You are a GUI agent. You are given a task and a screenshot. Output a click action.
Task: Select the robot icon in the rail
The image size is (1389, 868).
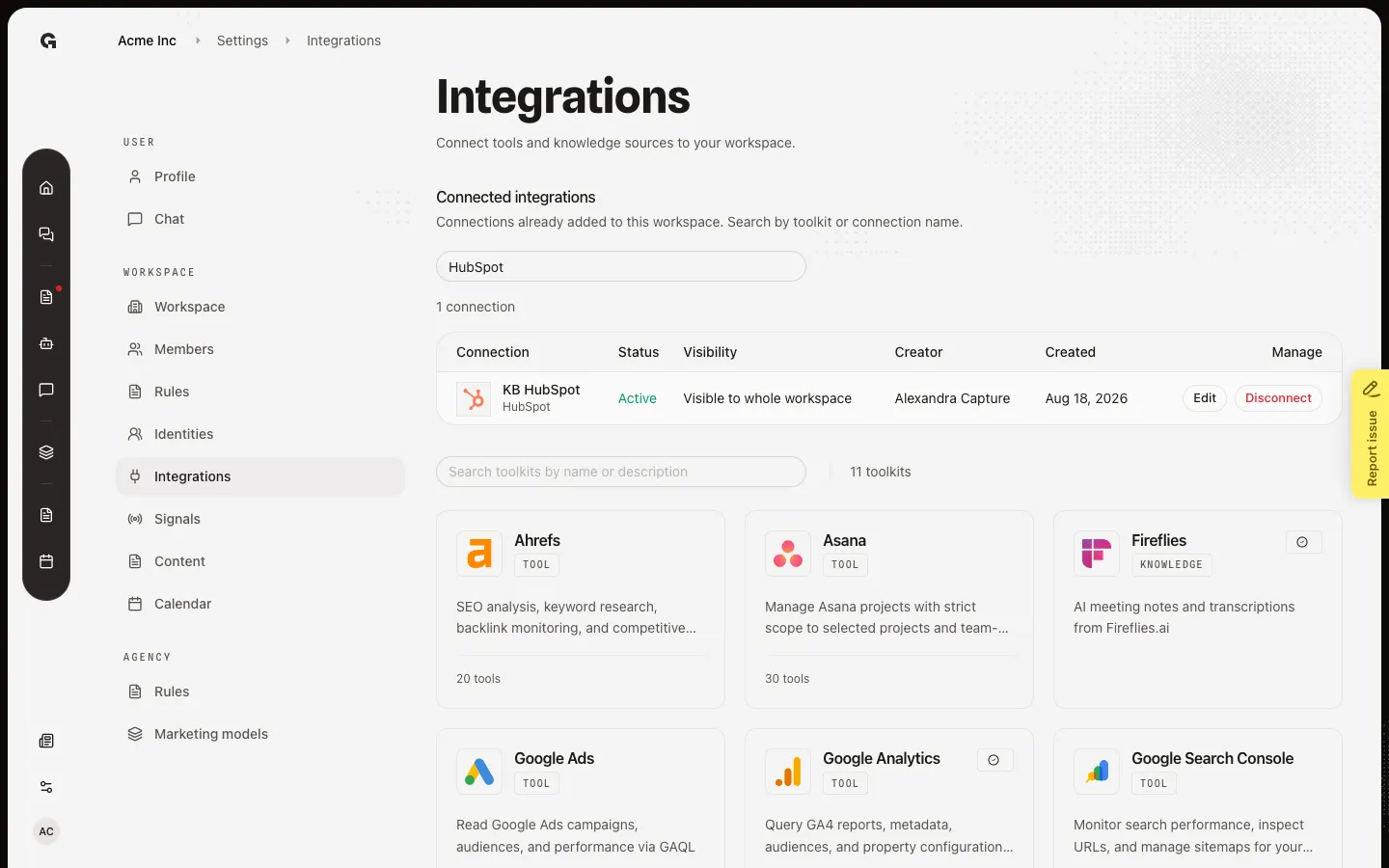tap(46, 343)
